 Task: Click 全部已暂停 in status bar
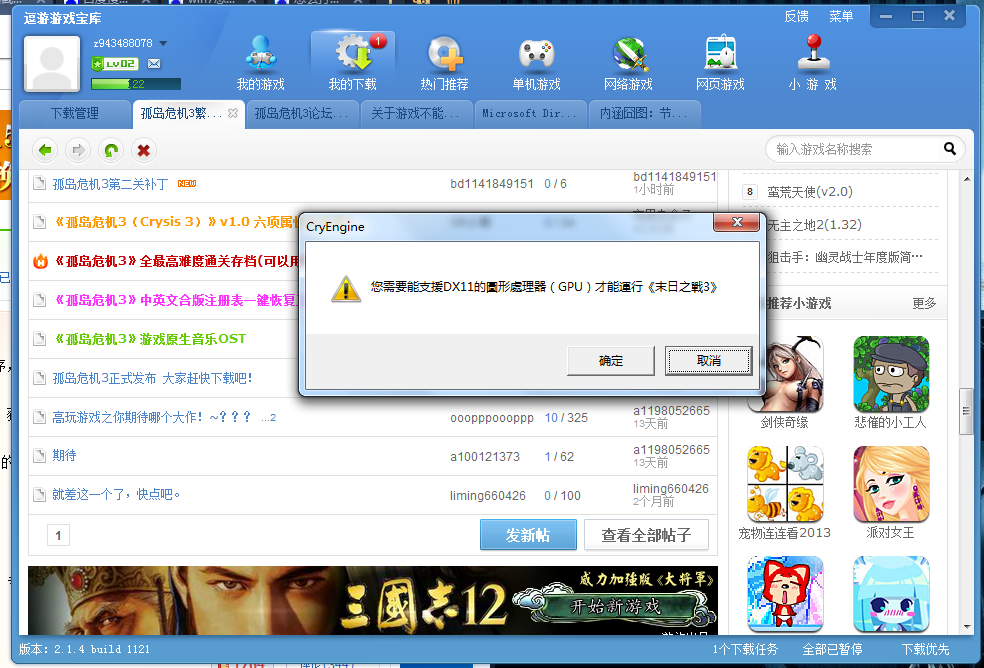coord(832,649)
